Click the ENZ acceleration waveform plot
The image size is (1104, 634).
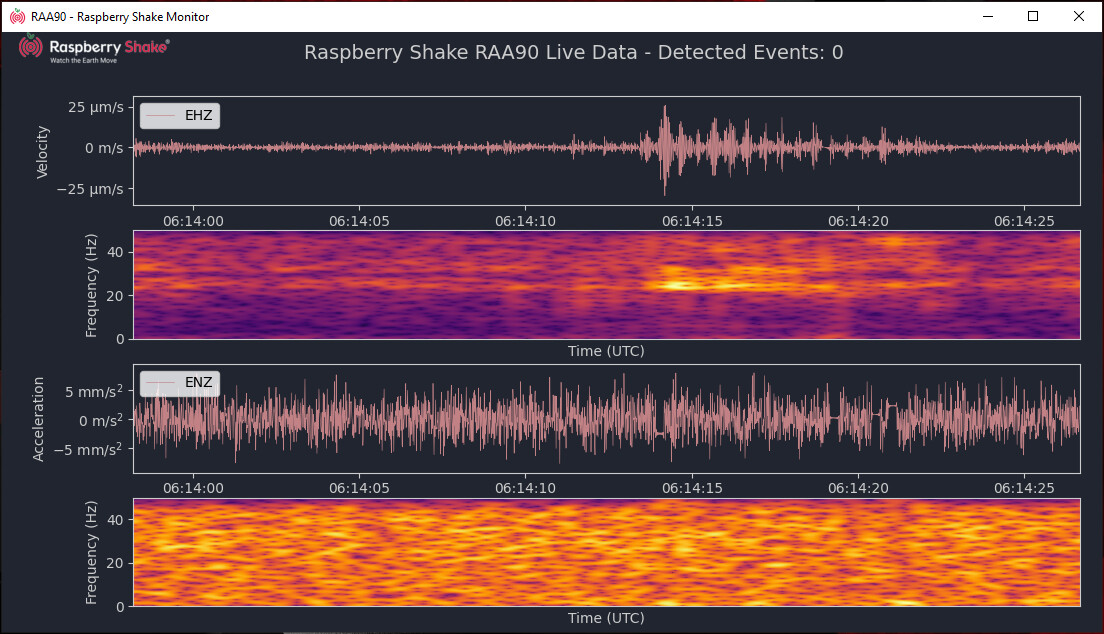click(606, 418)
